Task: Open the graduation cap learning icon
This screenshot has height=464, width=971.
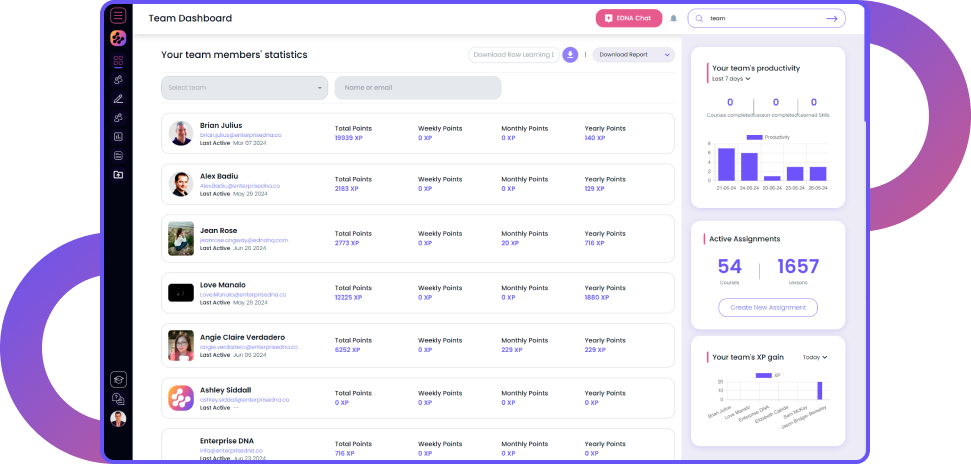Action: [x=118, y=379]
